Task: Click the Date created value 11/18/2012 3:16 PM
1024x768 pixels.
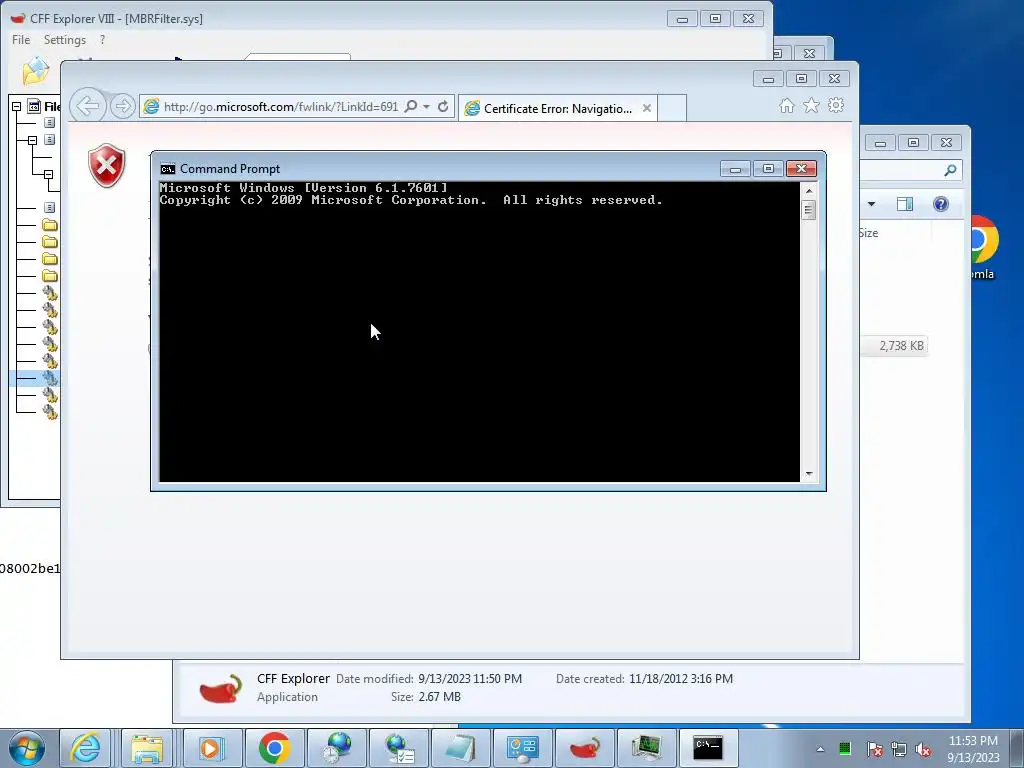Action: [680, 679]
